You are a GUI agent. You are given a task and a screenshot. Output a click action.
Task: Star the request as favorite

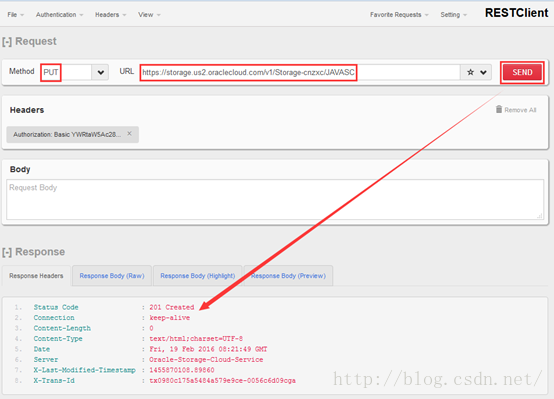470,72
